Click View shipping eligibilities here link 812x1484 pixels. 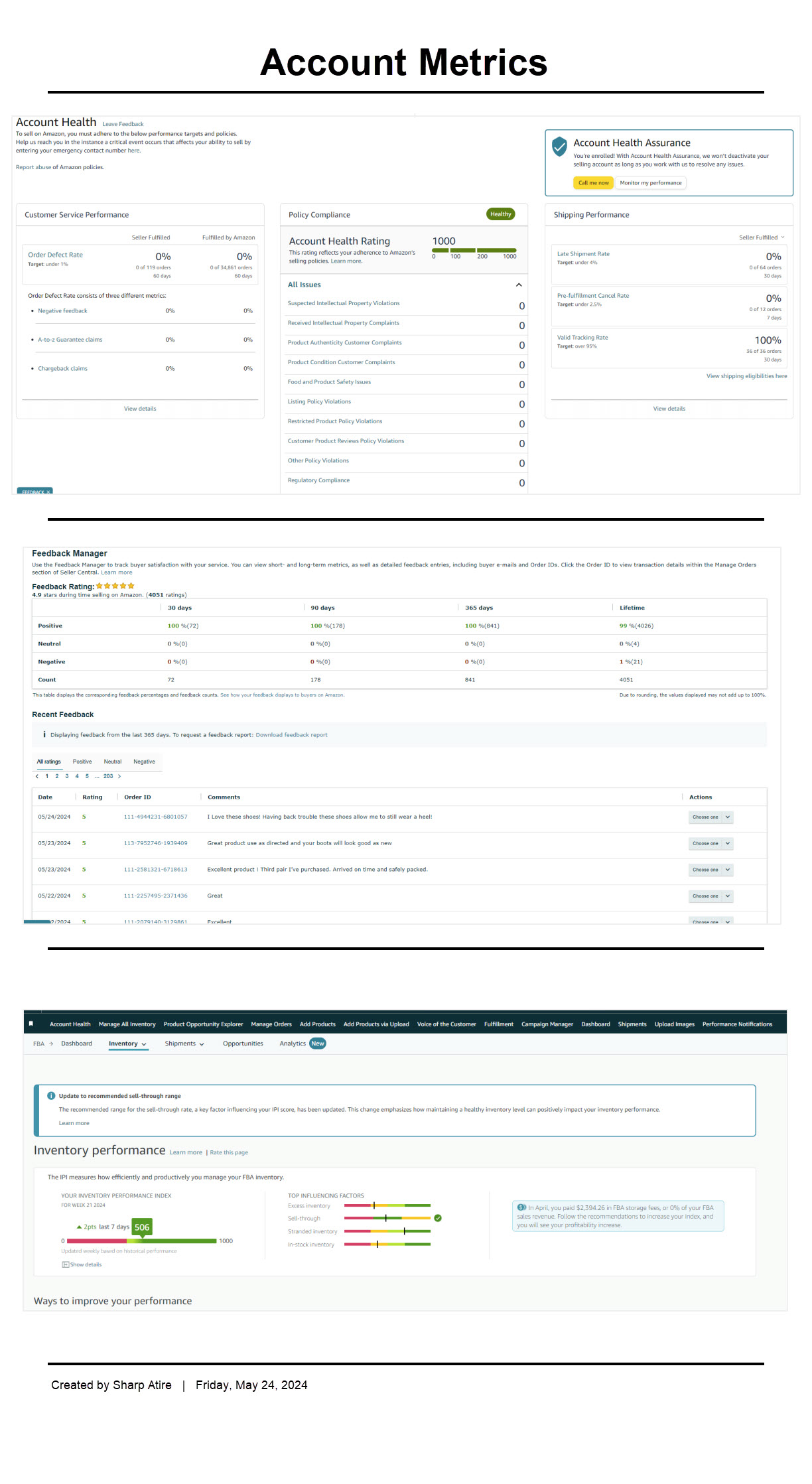click(746, 376)
